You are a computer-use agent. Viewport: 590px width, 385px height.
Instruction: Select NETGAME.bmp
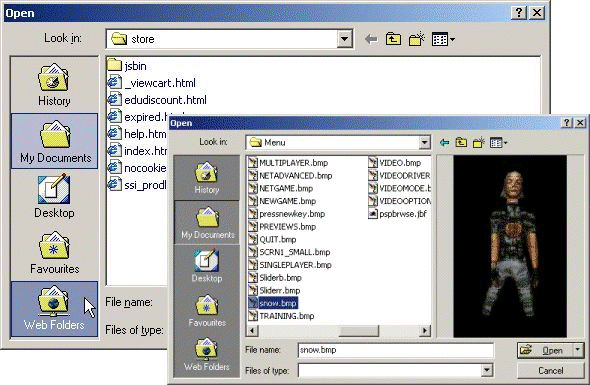coord(281,189)
